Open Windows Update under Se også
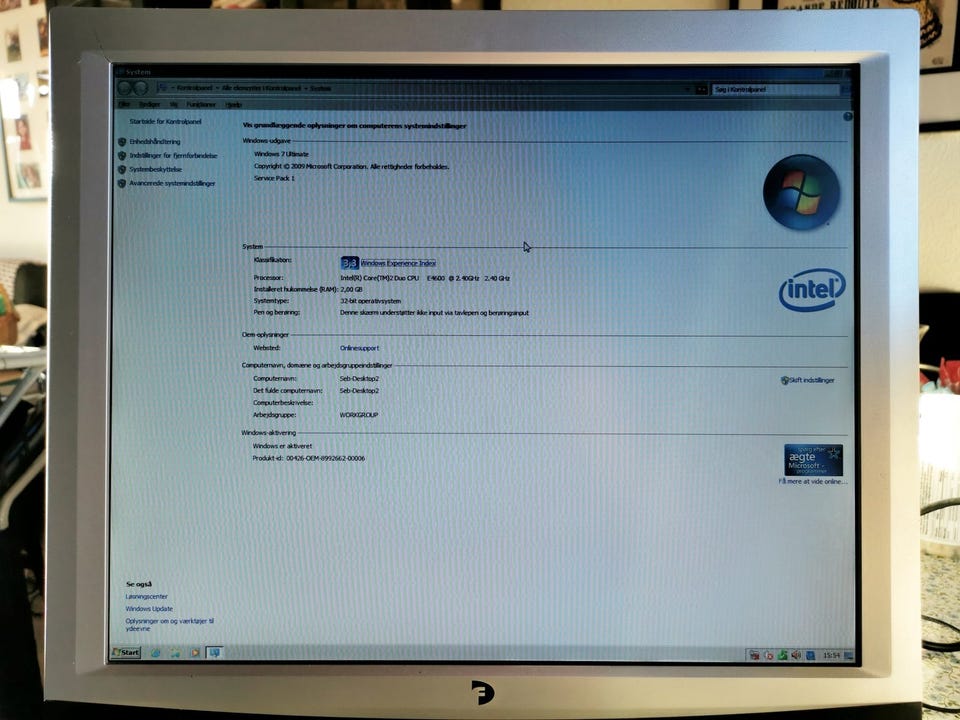 [149, 609]
